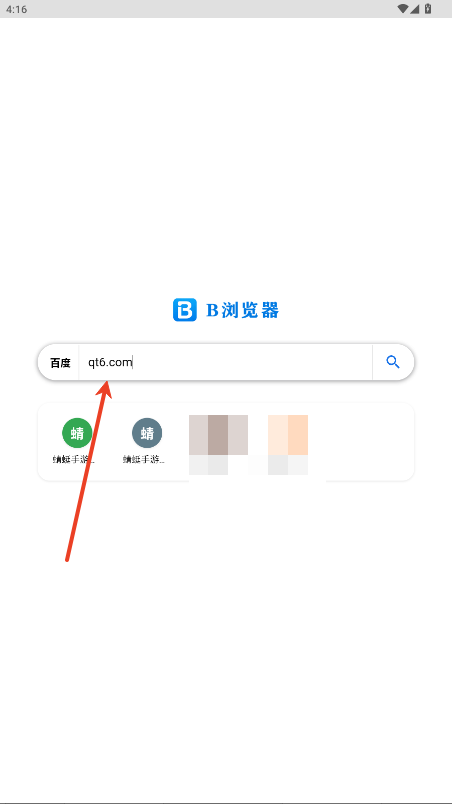Tap the Wi-Fi status bar icon

point(402,9)
